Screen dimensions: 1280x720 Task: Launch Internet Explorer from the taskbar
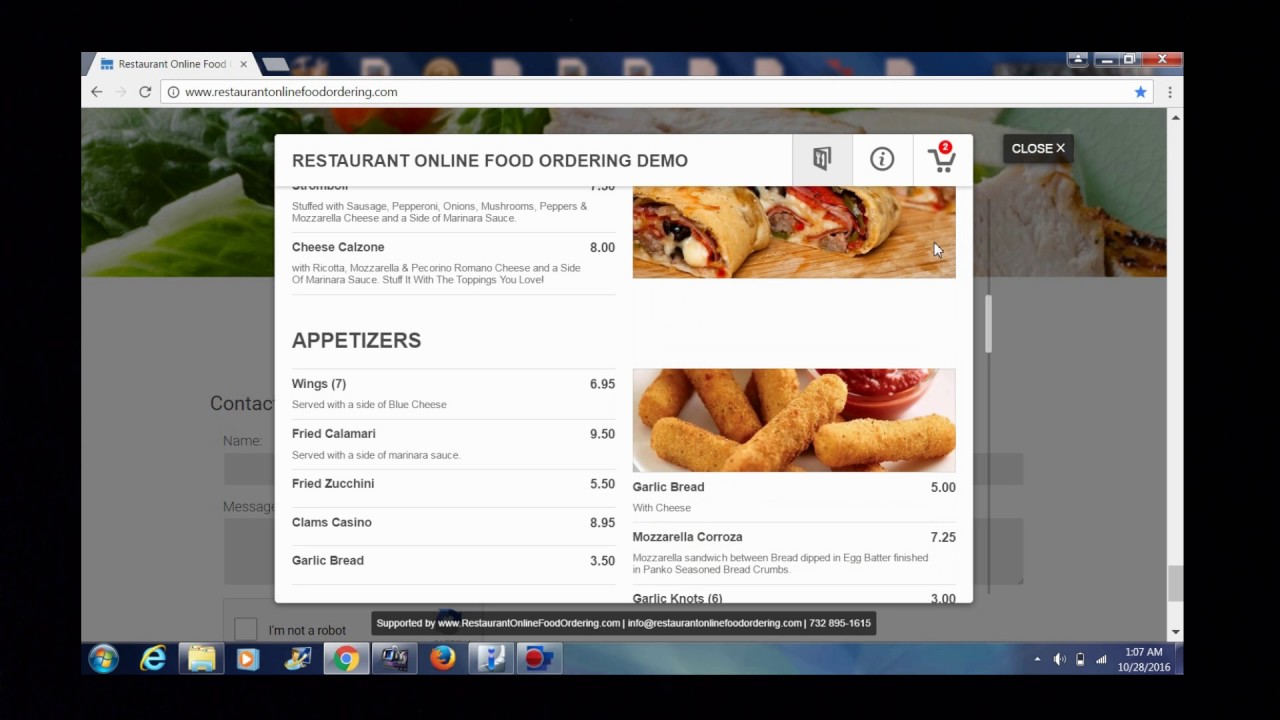(153, 659)
